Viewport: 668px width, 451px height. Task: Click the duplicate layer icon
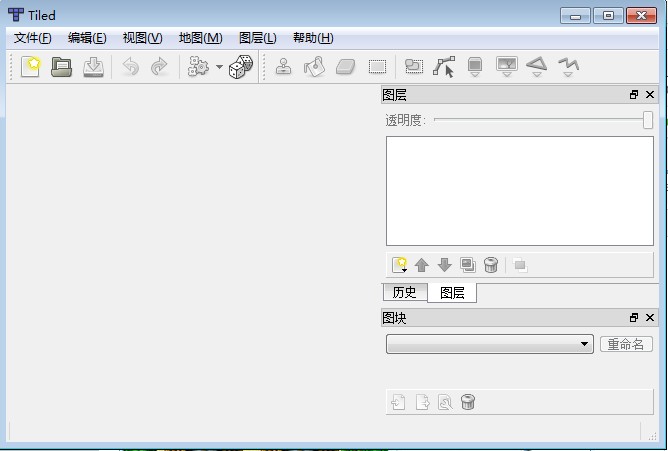[x=467, y=265]
